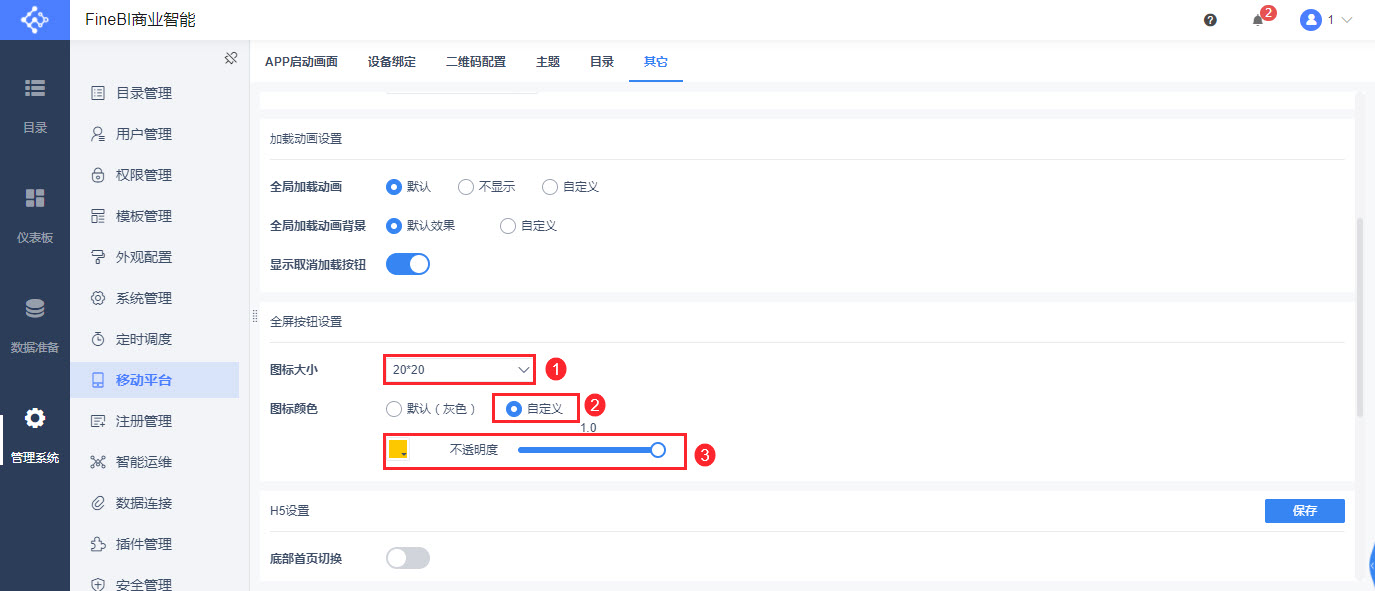
Task: Select 不显示 for 全局加载动画
Action: tap(466, 187)
